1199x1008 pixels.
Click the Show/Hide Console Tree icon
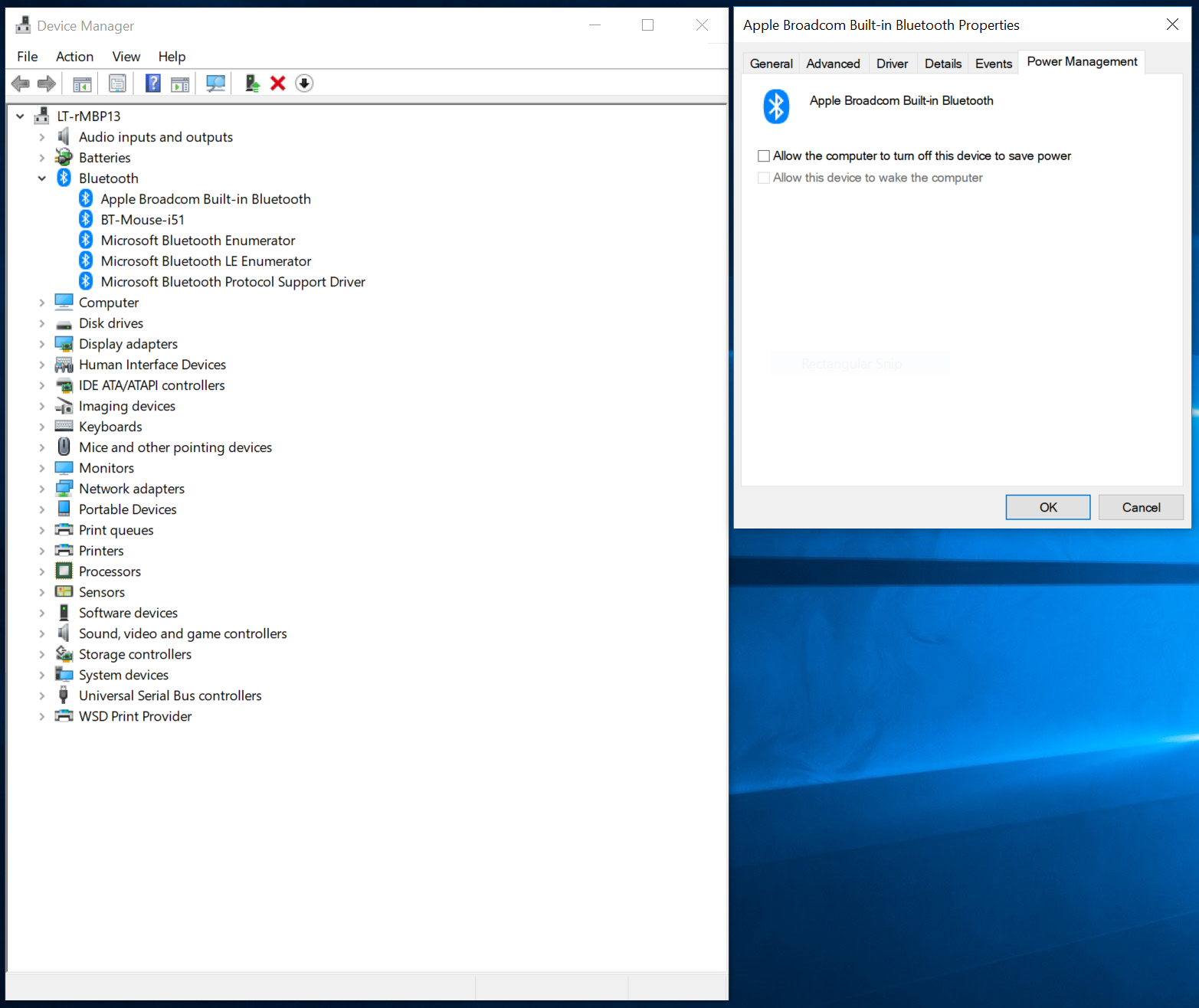[82, 83]
